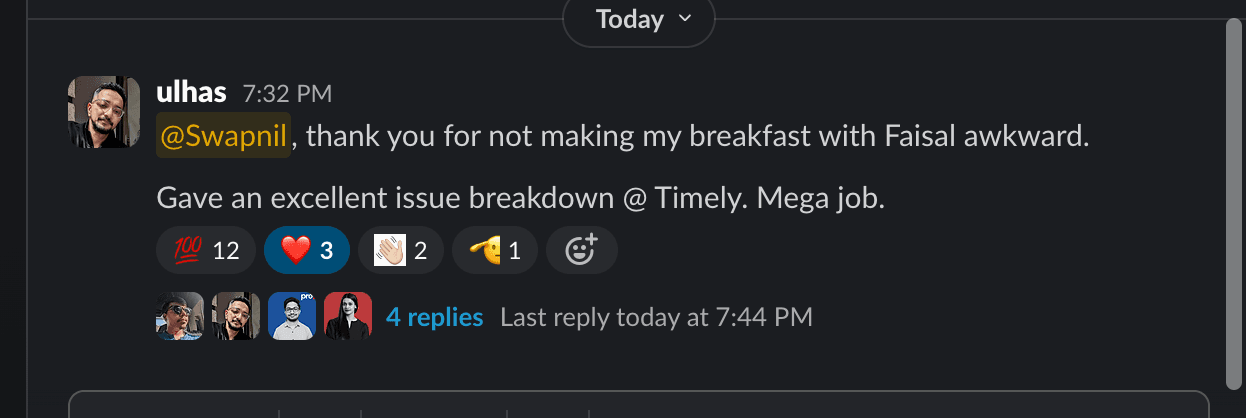1246x418 pixels.
Task: Click the vertical scrollbar of the message pane
Action: click(x=1233, y=200)
